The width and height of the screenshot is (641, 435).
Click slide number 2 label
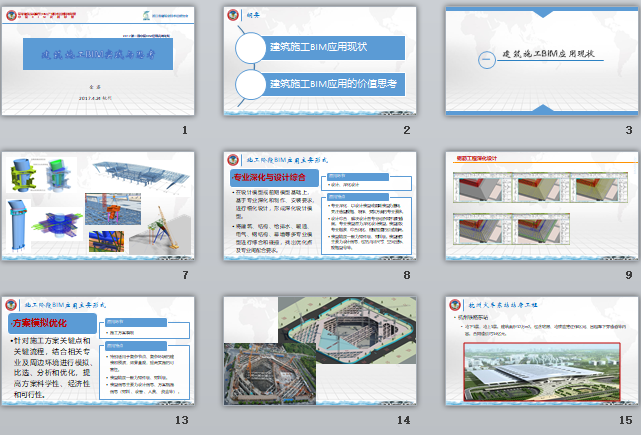[x=407, y=130]
